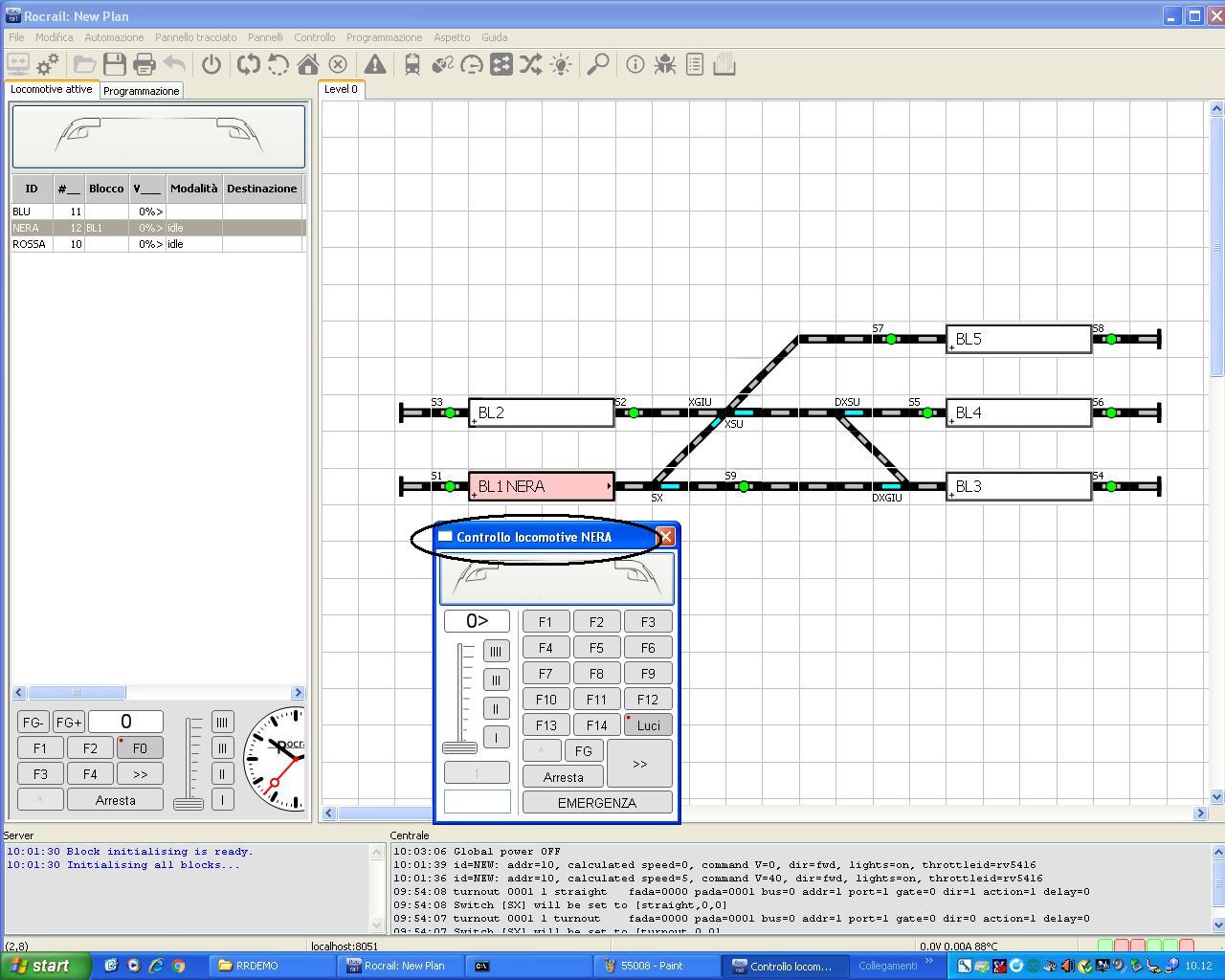Open the Pannello tracciato menu
Image resolution: width=1225 pixels, height=980 pixels.
click(x=195, y=37)
